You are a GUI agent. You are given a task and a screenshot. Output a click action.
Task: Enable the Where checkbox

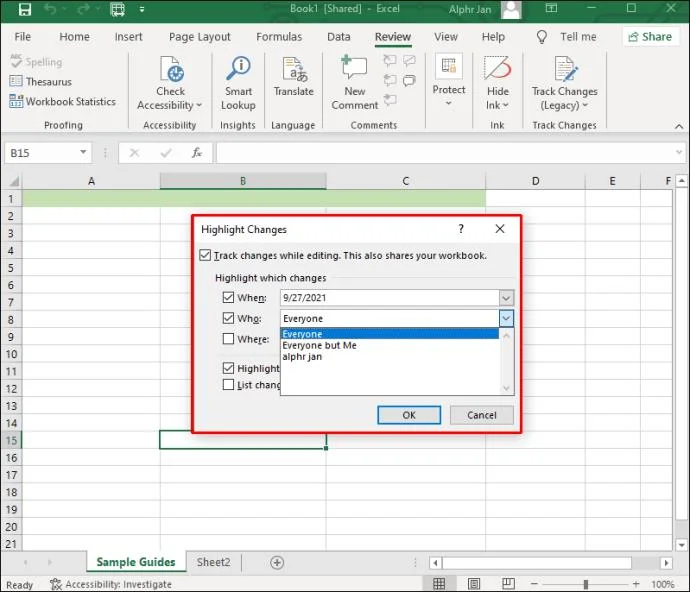click(228, 338)
